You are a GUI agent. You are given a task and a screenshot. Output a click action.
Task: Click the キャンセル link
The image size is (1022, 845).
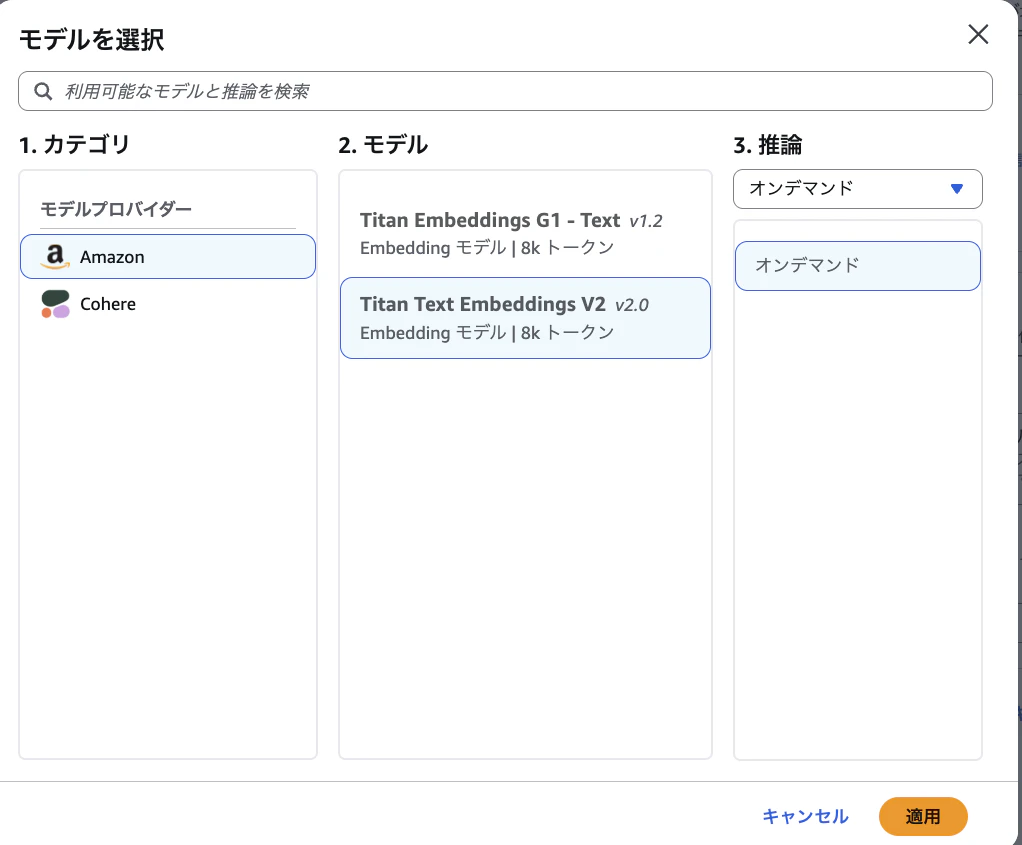coord(806,816)
